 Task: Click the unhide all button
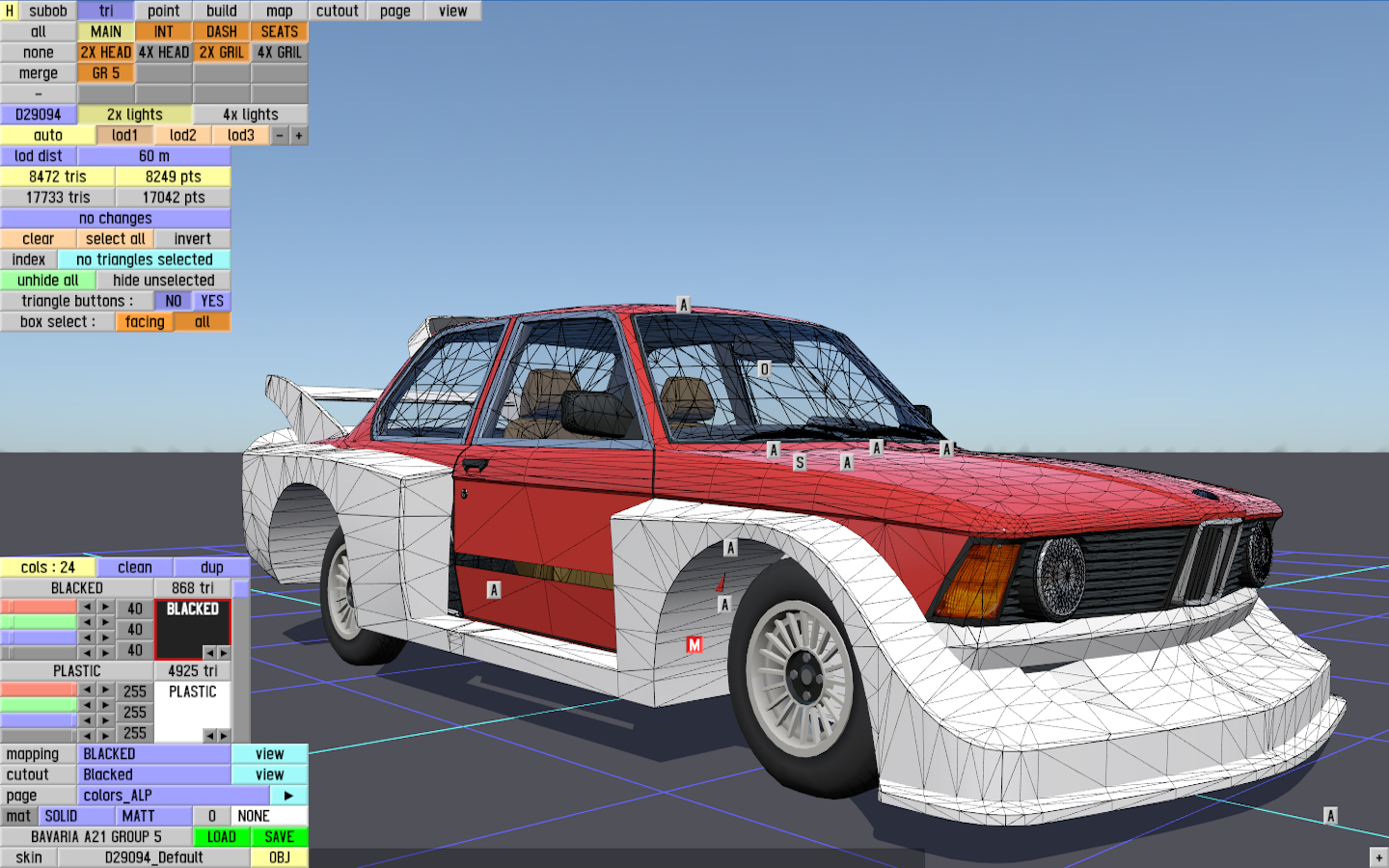click(48, 281)
